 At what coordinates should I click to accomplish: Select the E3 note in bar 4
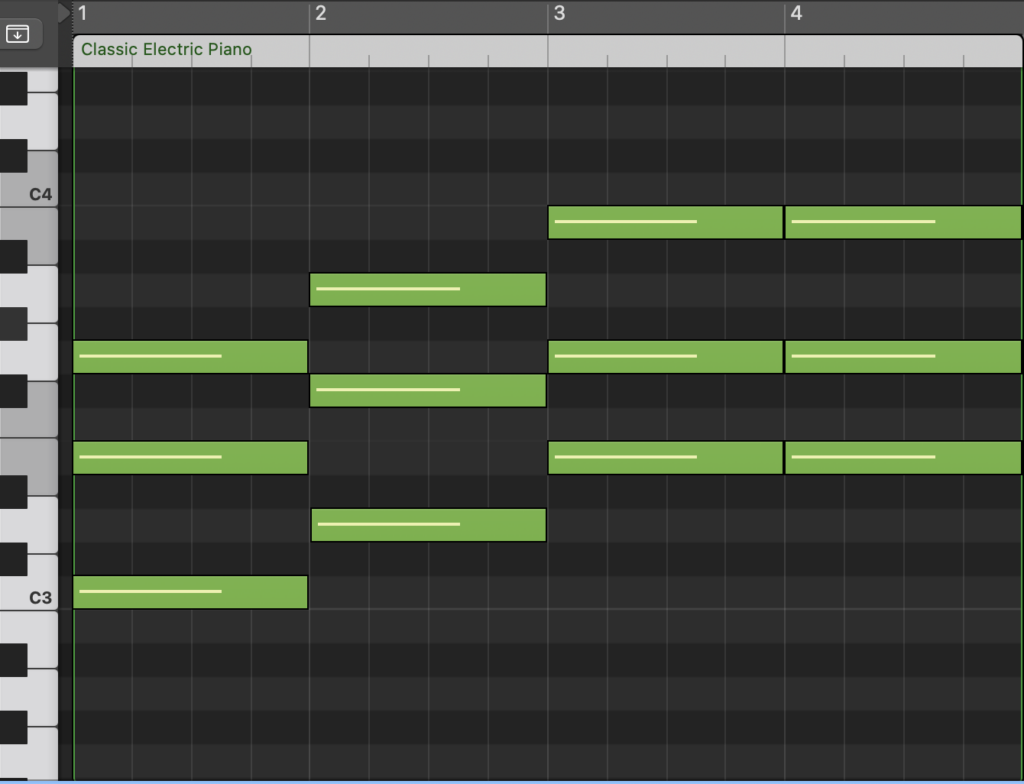click(902, 457)
